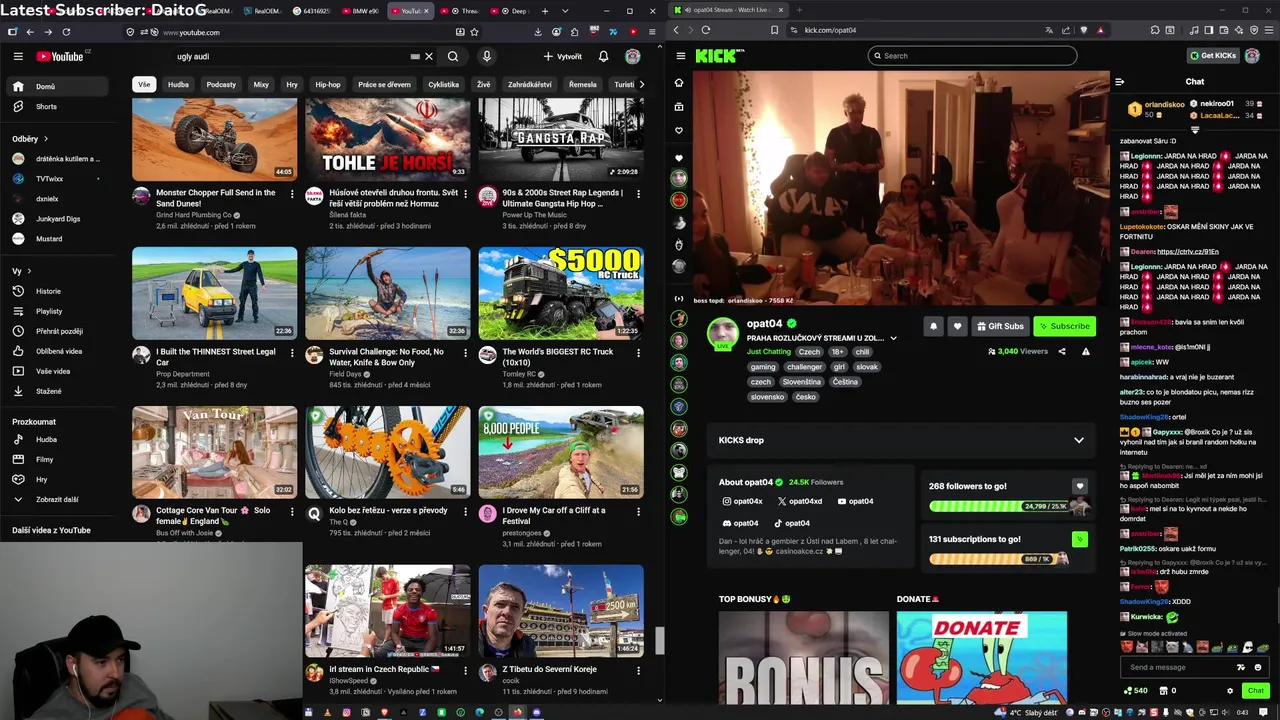The height and width of the screenshot is (720, 1280).
Task: Share the opat04 stream
Action: 1062,351
